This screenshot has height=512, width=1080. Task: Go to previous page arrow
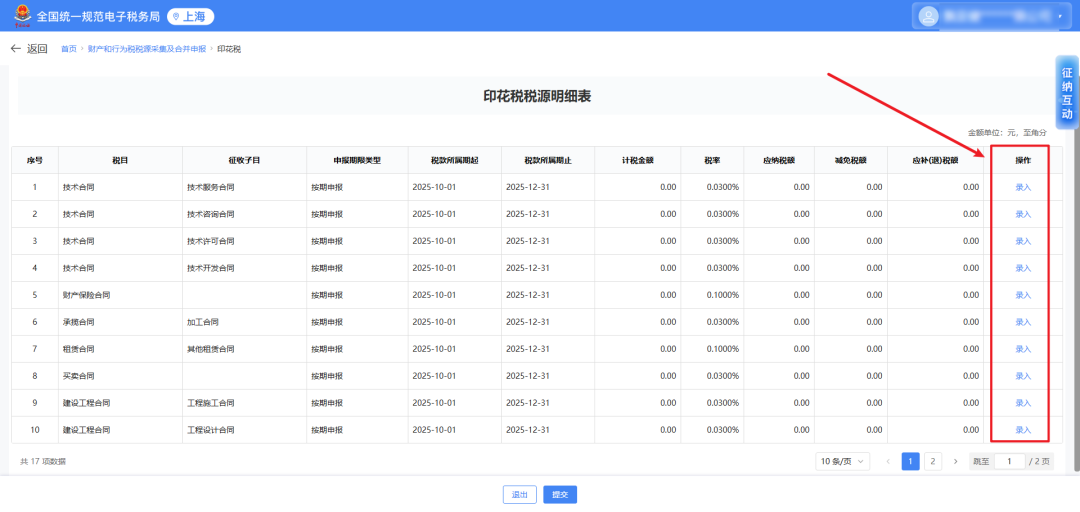[888, 461]
